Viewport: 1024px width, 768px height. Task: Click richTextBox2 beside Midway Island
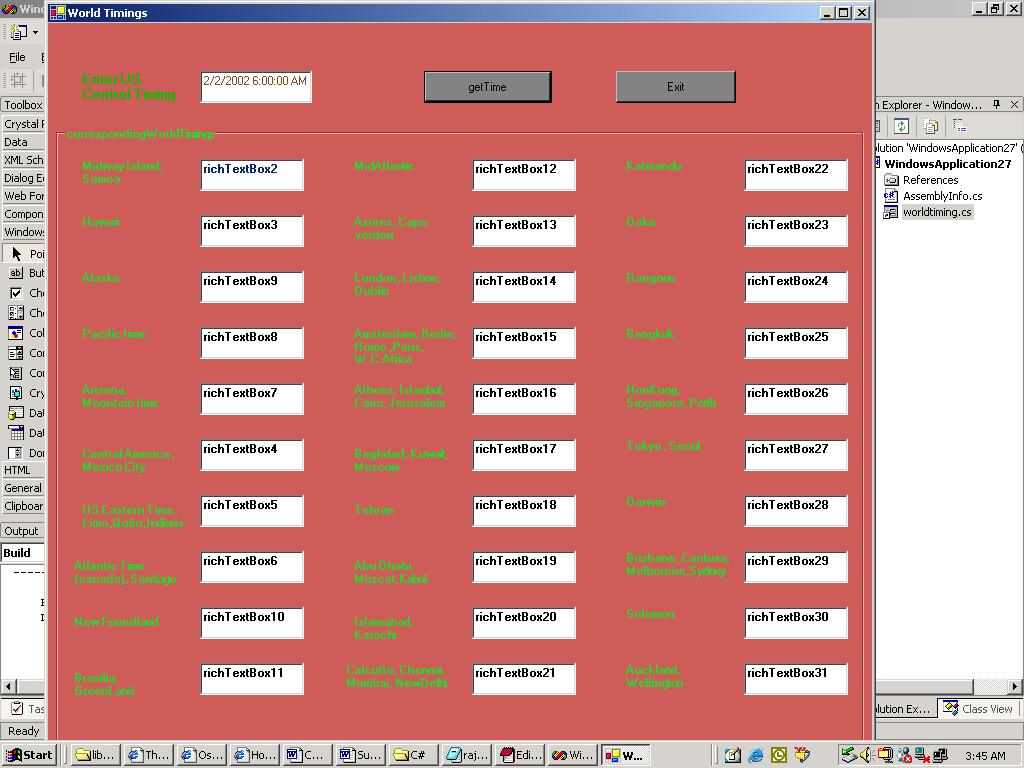click(x=252, y=175)
